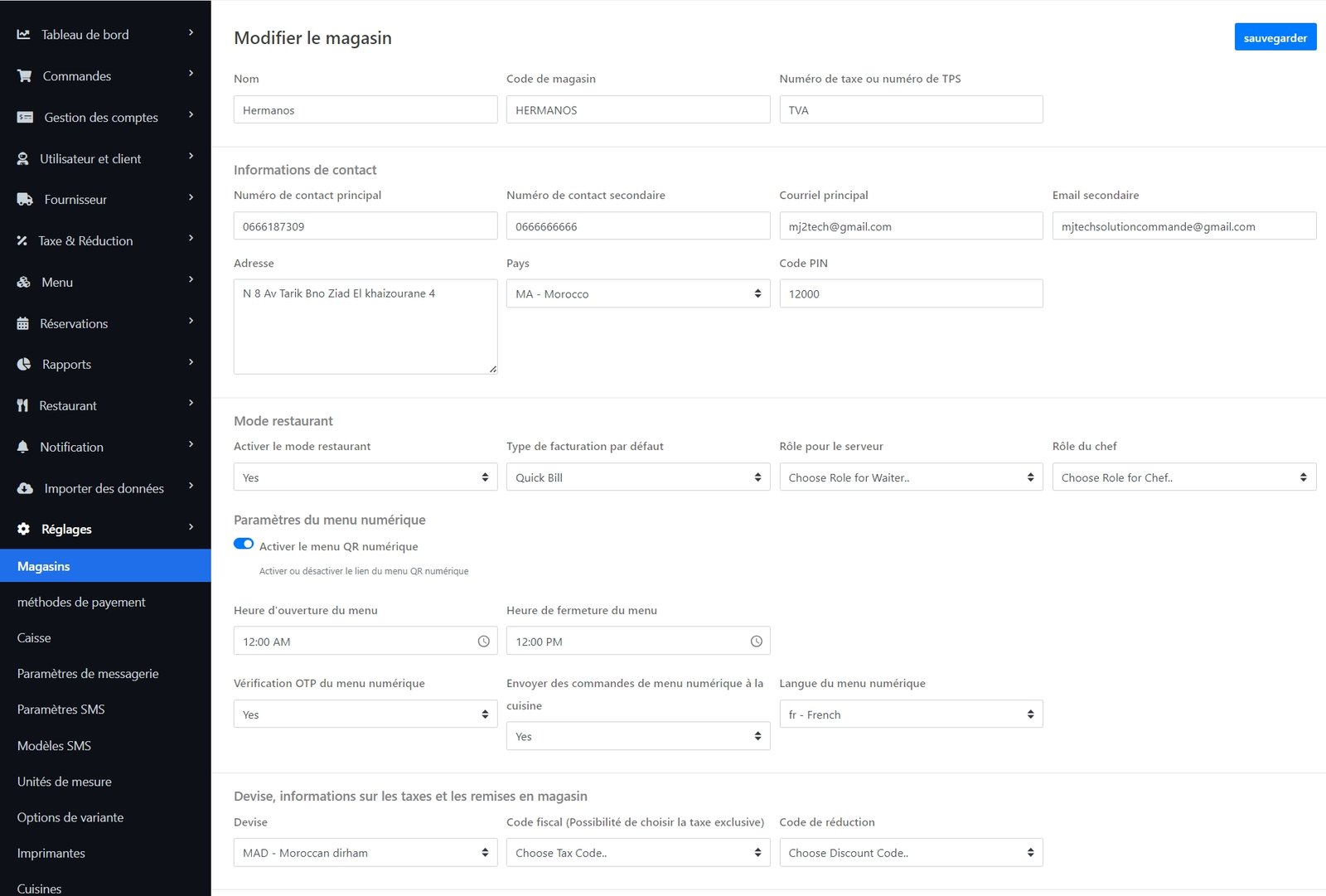Disable the digital QR menu toggle
The width and height of the screenshot is (1326, 896).
[244, 545]
